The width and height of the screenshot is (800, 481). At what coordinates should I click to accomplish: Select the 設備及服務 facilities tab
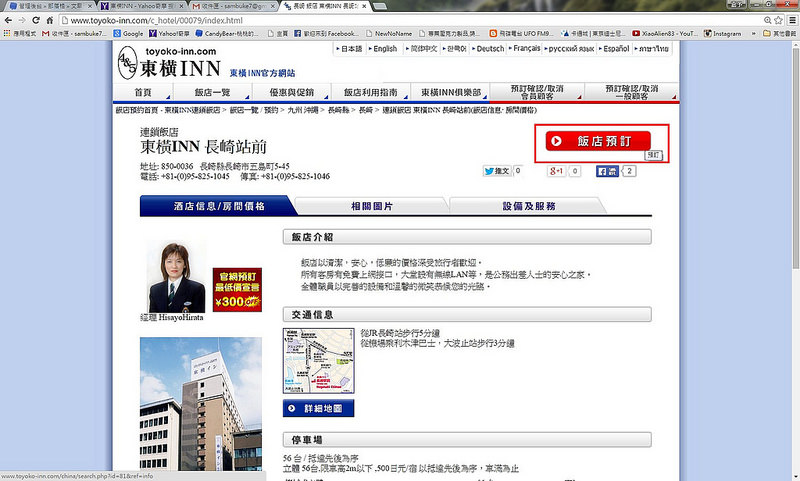529,206
